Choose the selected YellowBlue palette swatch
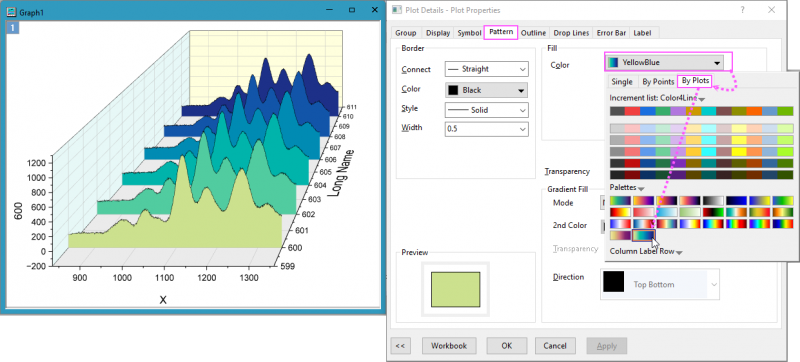Screen dimensions: 800x362 (643, 235)
